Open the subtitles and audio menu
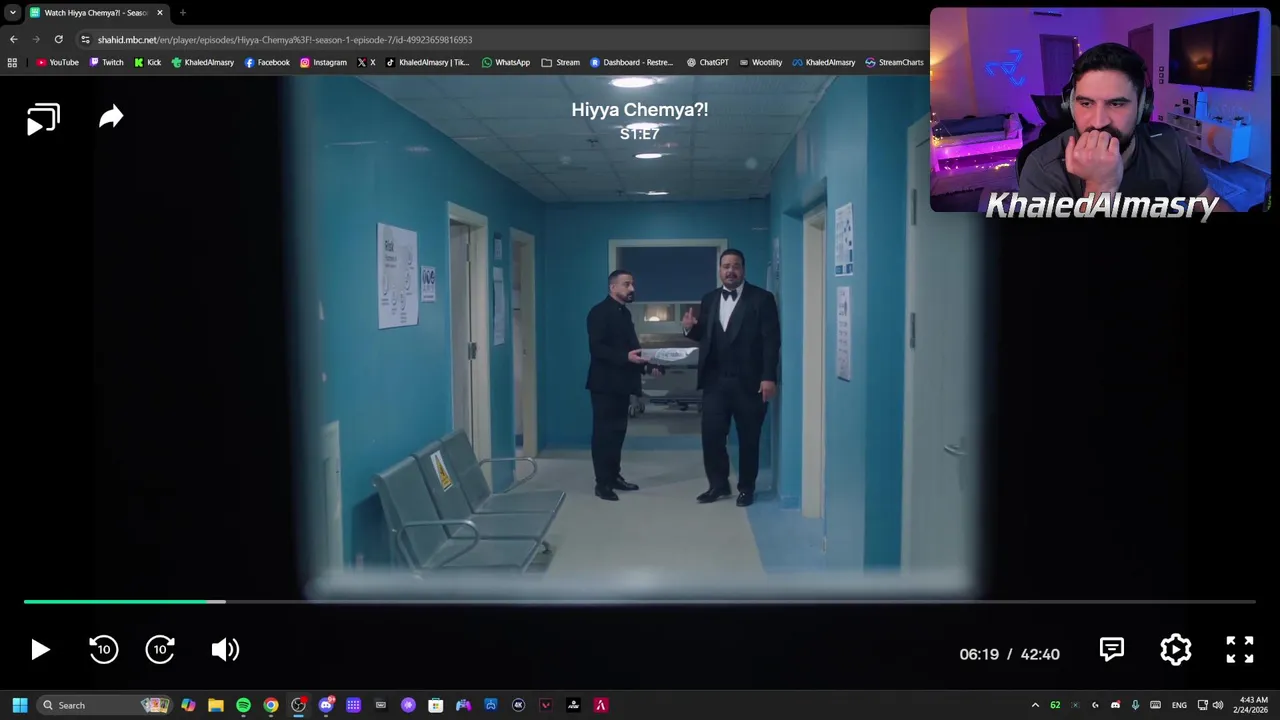 pyautogui.click(x=1112, y=650)
